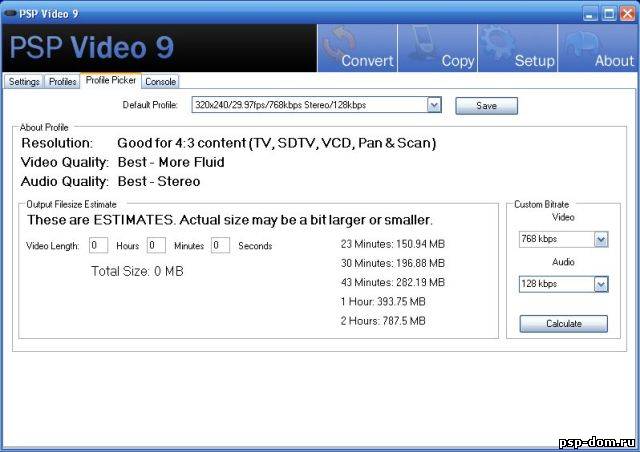Switch to the Console tab
Screen dimensions: 640x452
pos(160,82)
